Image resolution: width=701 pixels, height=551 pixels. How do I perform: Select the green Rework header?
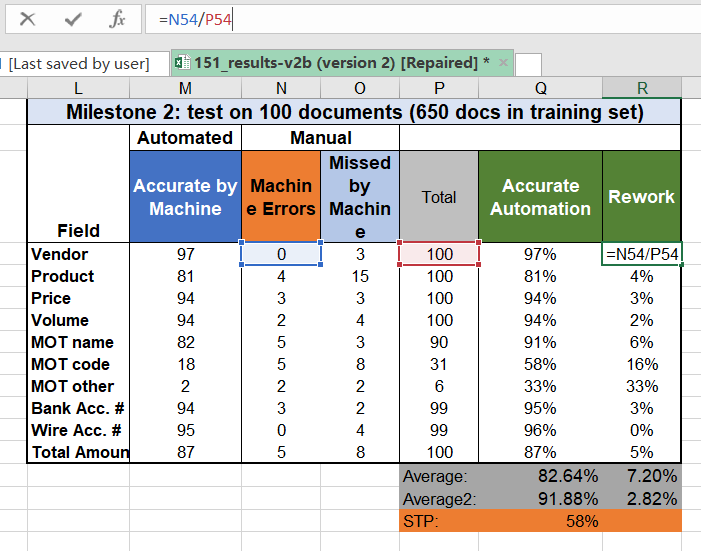pyautogui.click(x=642, y=197)
